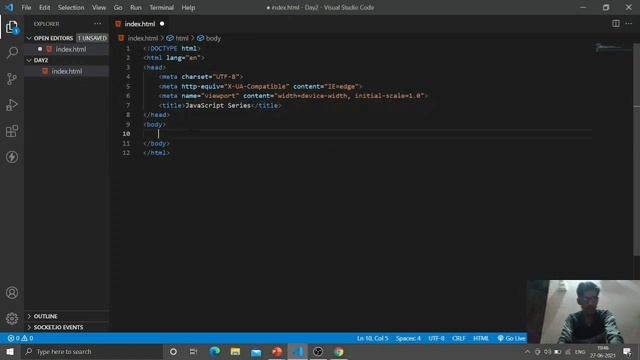The width and height of the screenshot is (640, 360).
Task: Open the Go menu
Action: tap(118, 7)
